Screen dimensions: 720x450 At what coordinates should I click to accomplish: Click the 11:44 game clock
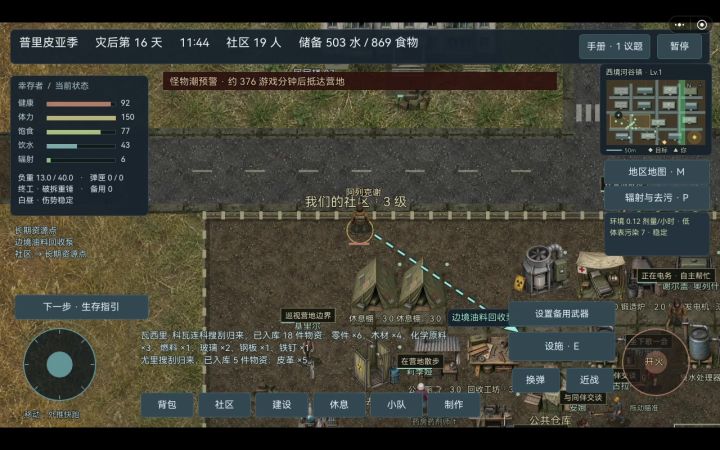[x=194, y=43]
